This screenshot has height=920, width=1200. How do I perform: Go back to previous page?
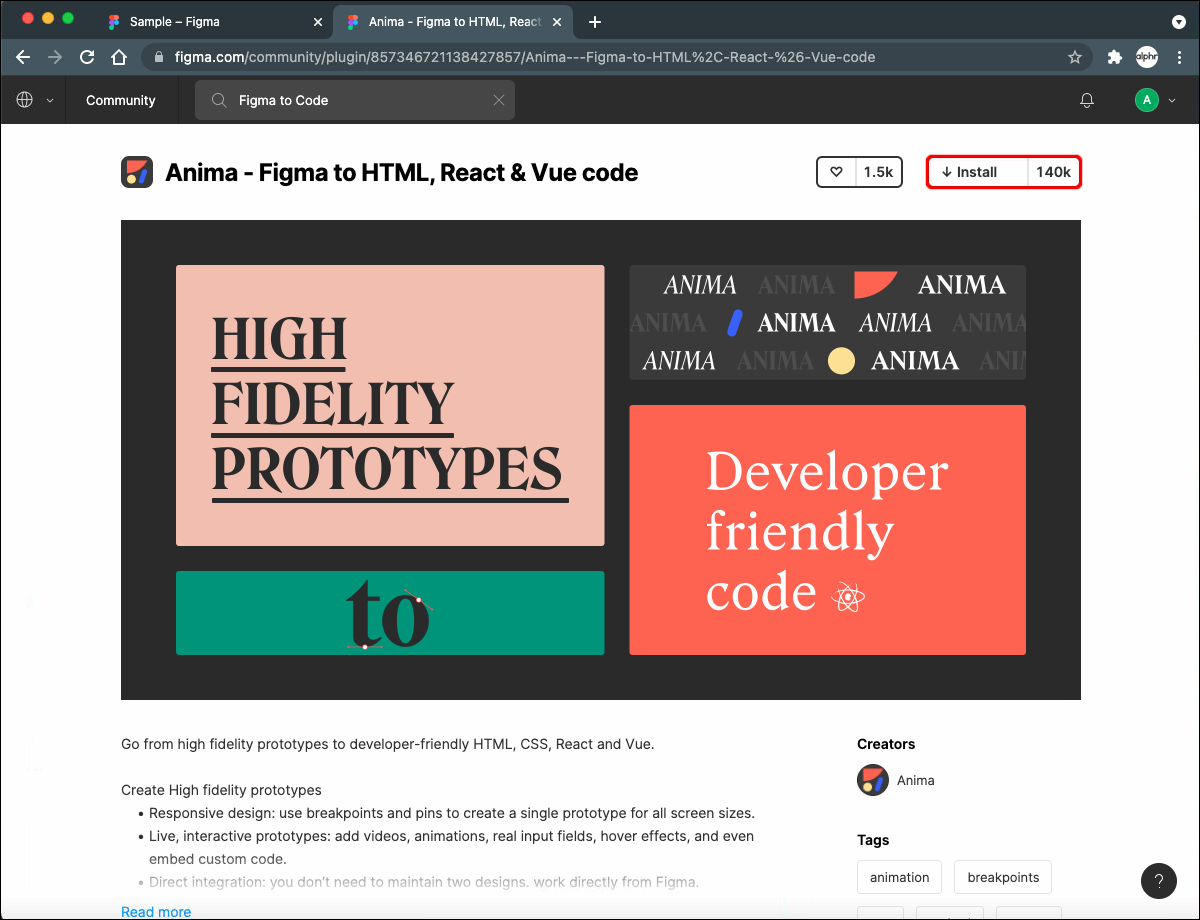click(x=23, y=57)
